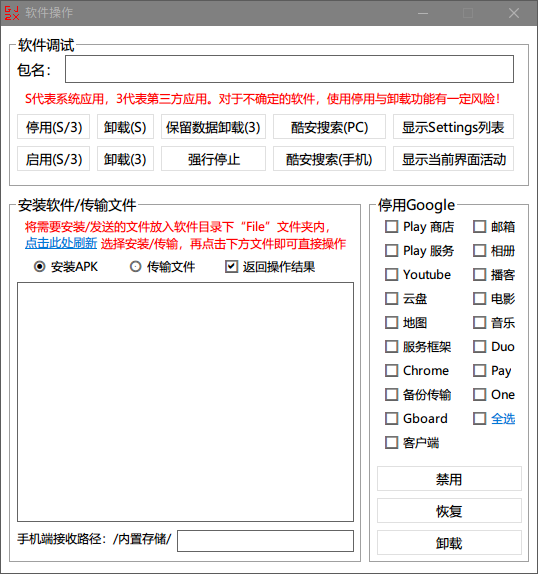
Task: Click the 恢复 button
Action: pyautogui.click(x=449, y=511)
